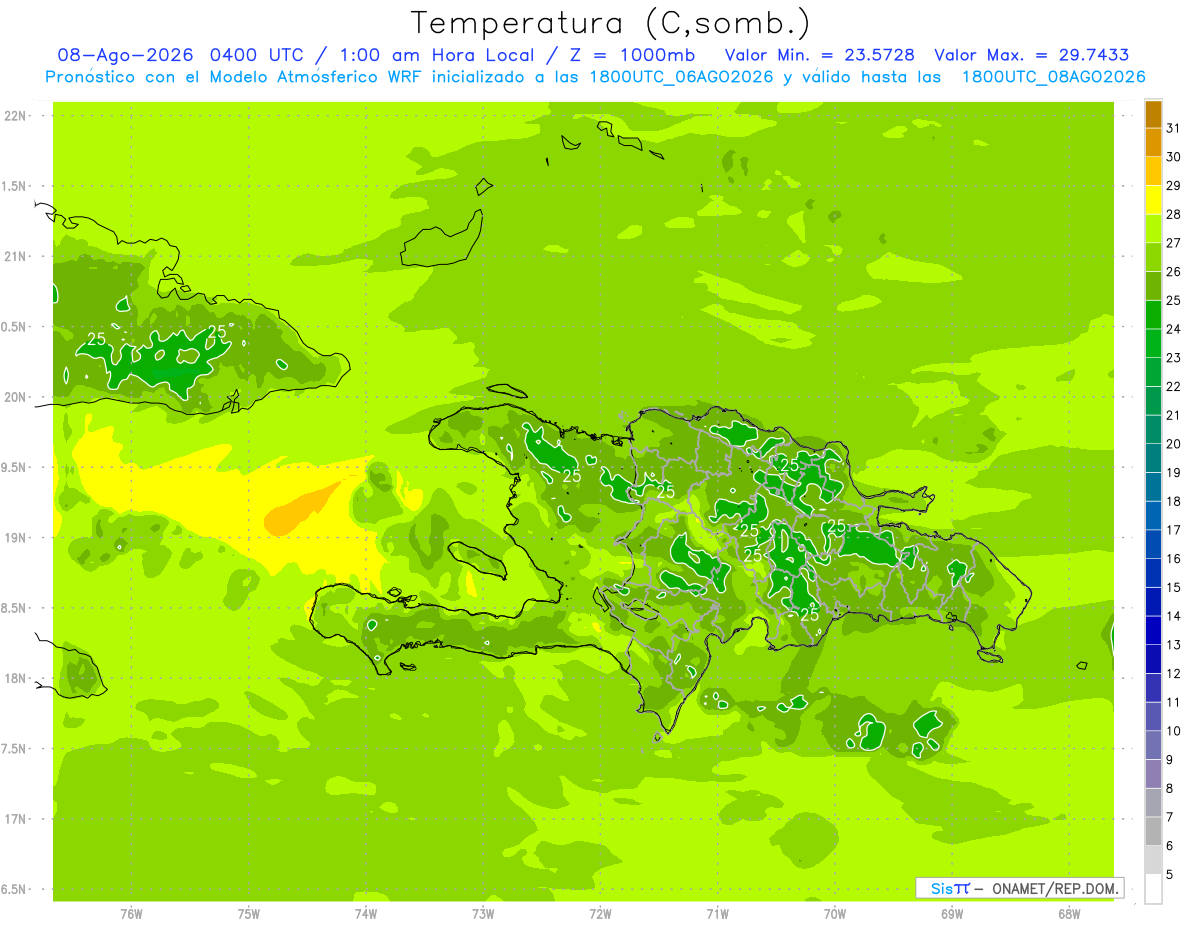Click the '20N' latitude label
Screen dimensions: 1200x927
(x=15, y=397)
